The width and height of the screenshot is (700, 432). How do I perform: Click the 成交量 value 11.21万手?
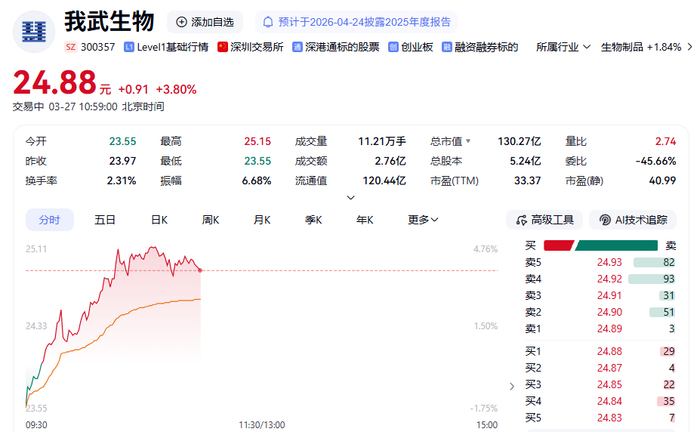click(x=382, y=141)
